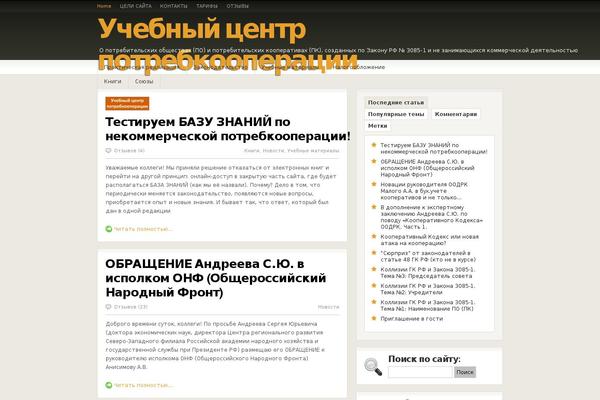Open the Отзывов (23) comments link
The height and width of the screenshot is (400, 600).
(x=130, y=307)
